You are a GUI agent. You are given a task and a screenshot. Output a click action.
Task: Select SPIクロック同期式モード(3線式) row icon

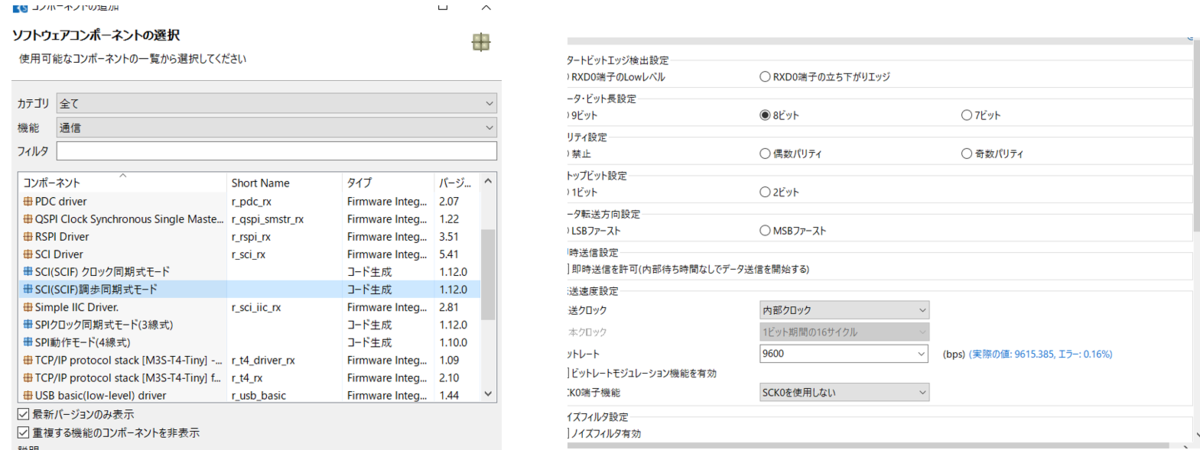(27, 325)
